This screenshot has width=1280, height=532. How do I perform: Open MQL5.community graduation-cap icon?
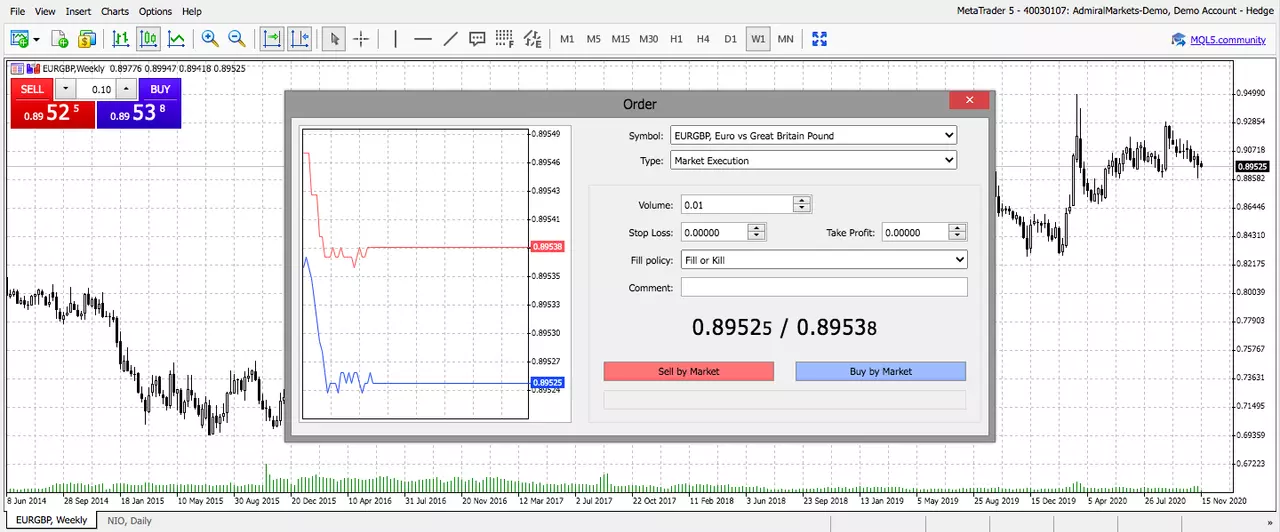pyautogui.click(x=1179, y=40)
